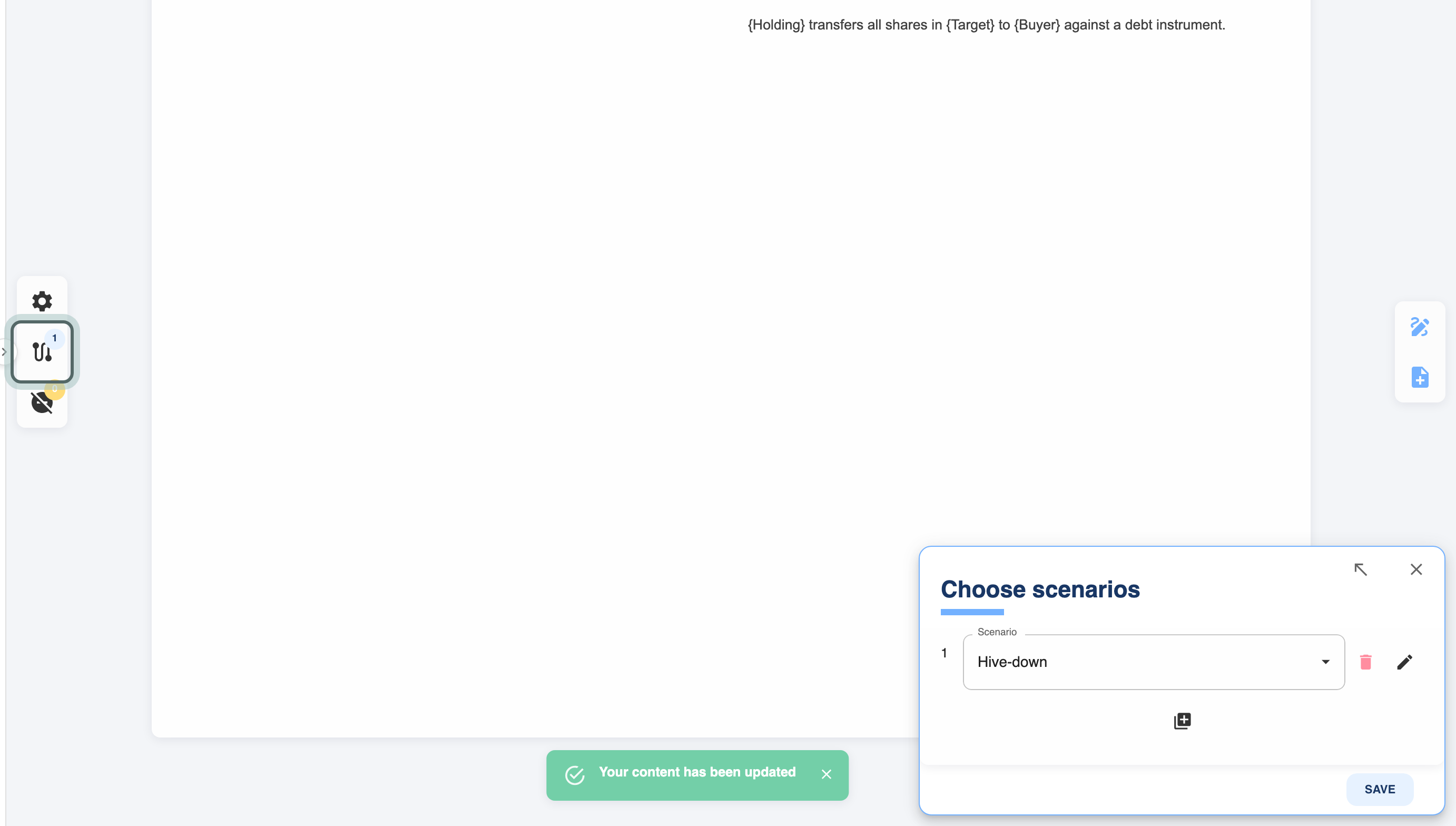This screenshot has width=1456, height=826.
Task: Click the Holding transfers shares sentence text
Action: pyautogui.click(x=986, y=25)
